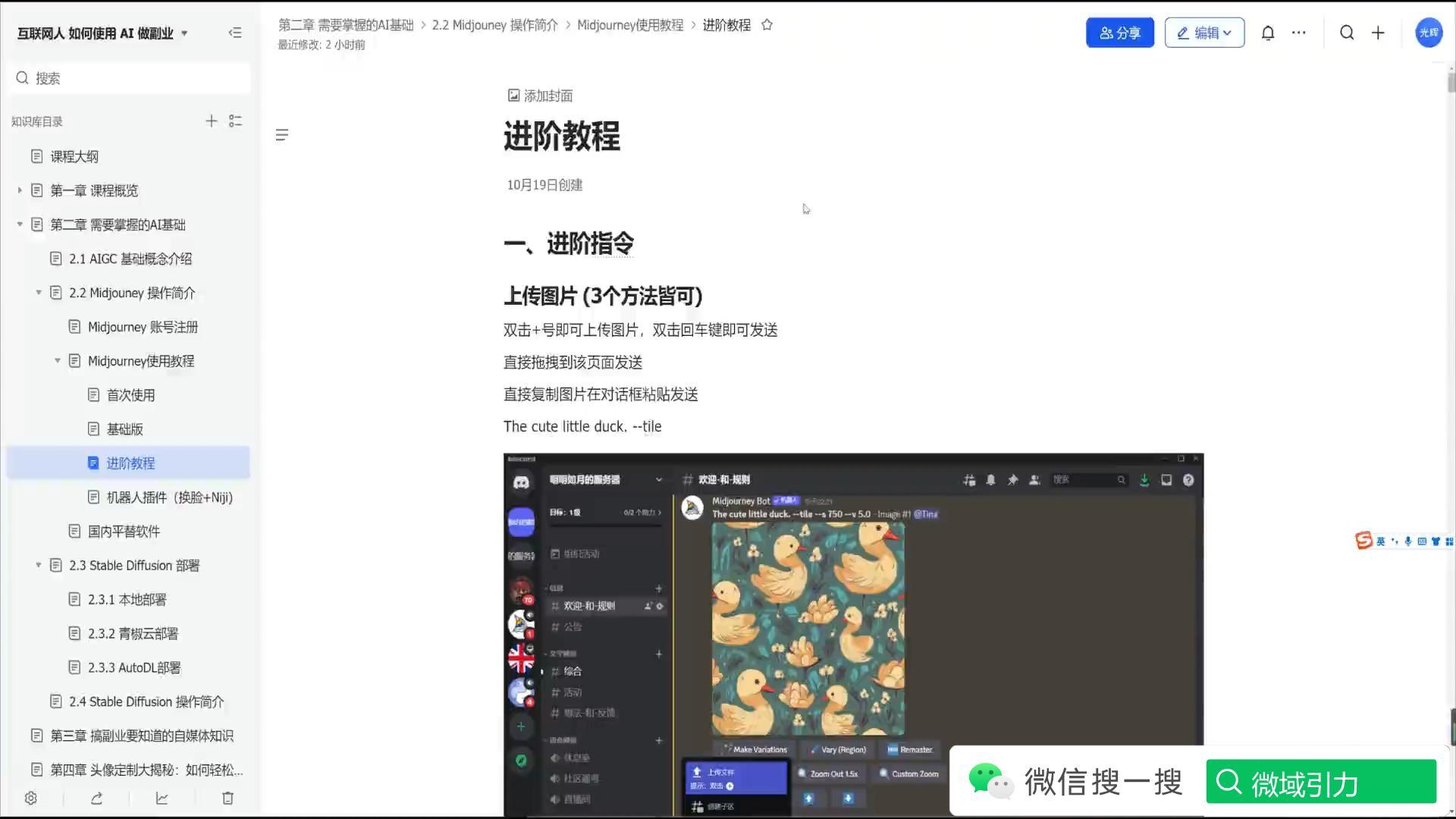Open the user avatar 光辉

(x=1429, y=33)
